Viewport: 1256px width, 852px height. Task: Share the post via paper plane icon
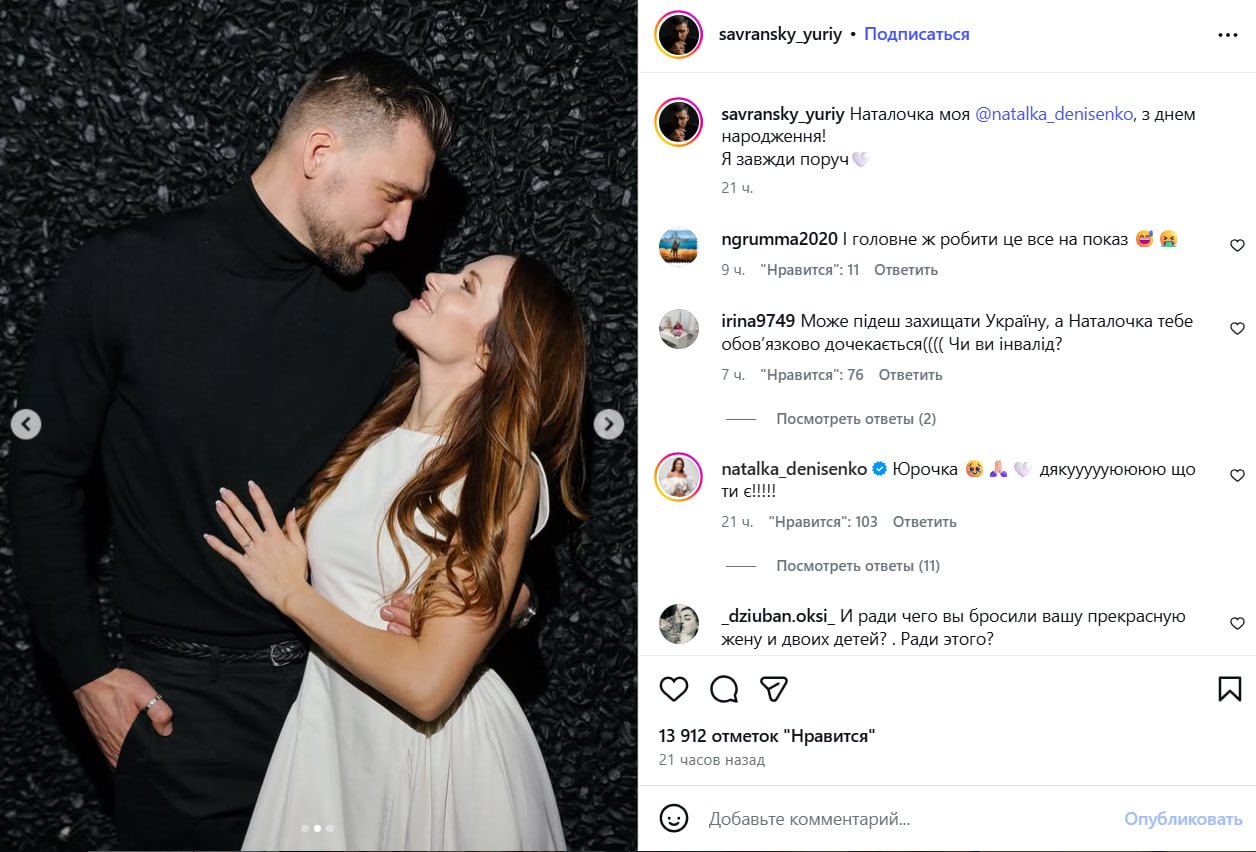tap(773, 689)
